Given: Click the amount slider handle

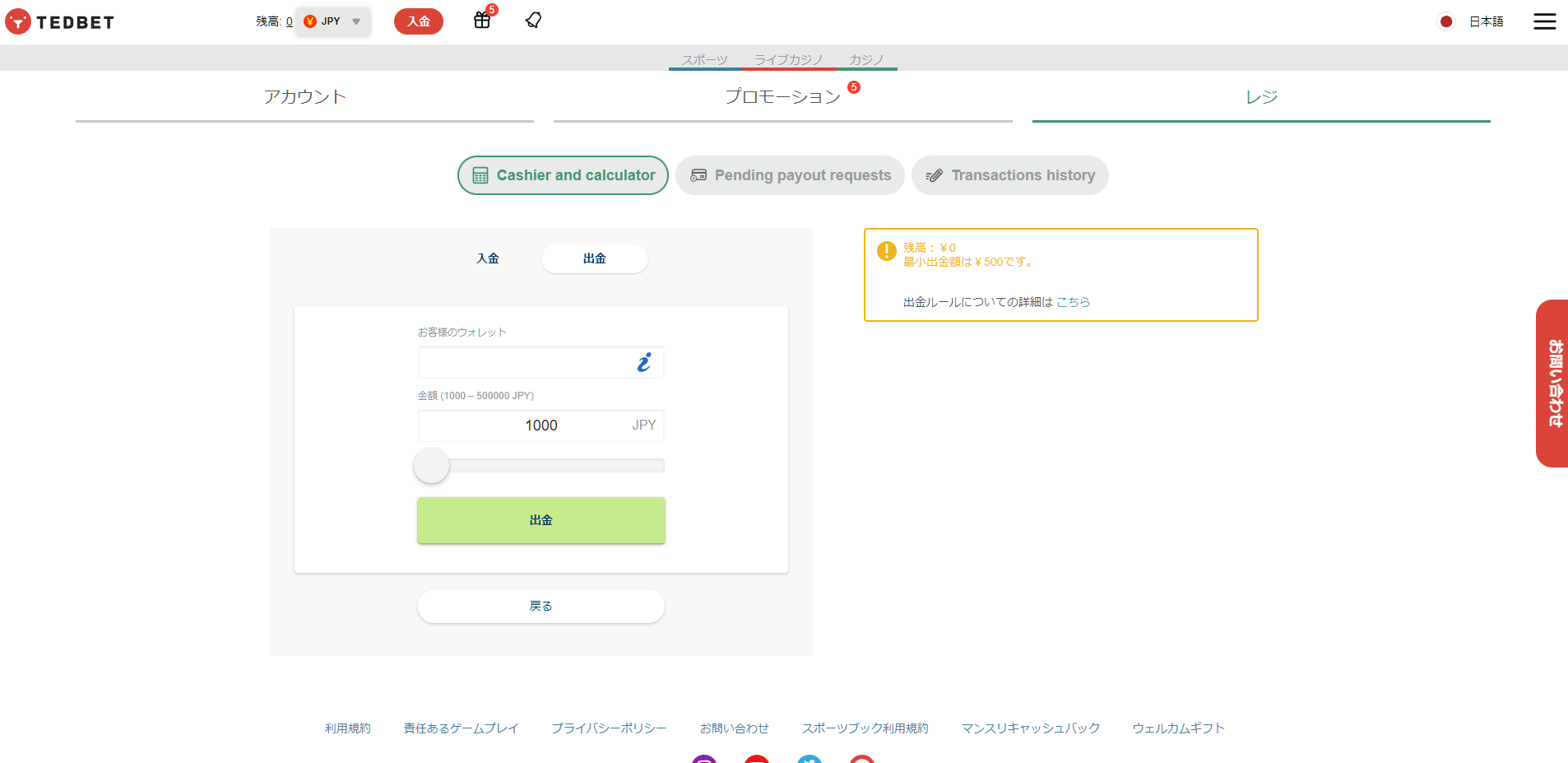Looking at the screenshot, I should [431, 466].
